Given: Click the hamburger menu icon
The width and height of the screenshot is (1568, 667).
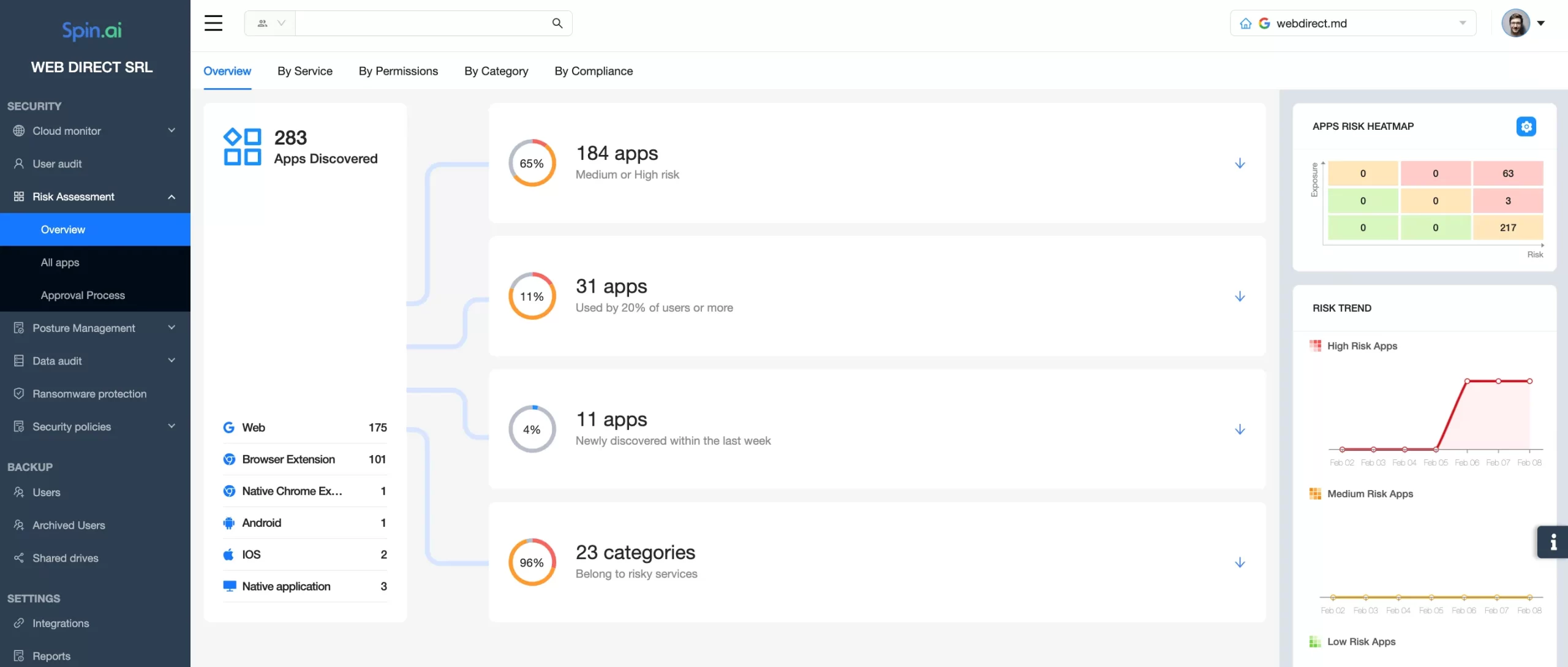Looking at the screenshot, I should [213, 23].
